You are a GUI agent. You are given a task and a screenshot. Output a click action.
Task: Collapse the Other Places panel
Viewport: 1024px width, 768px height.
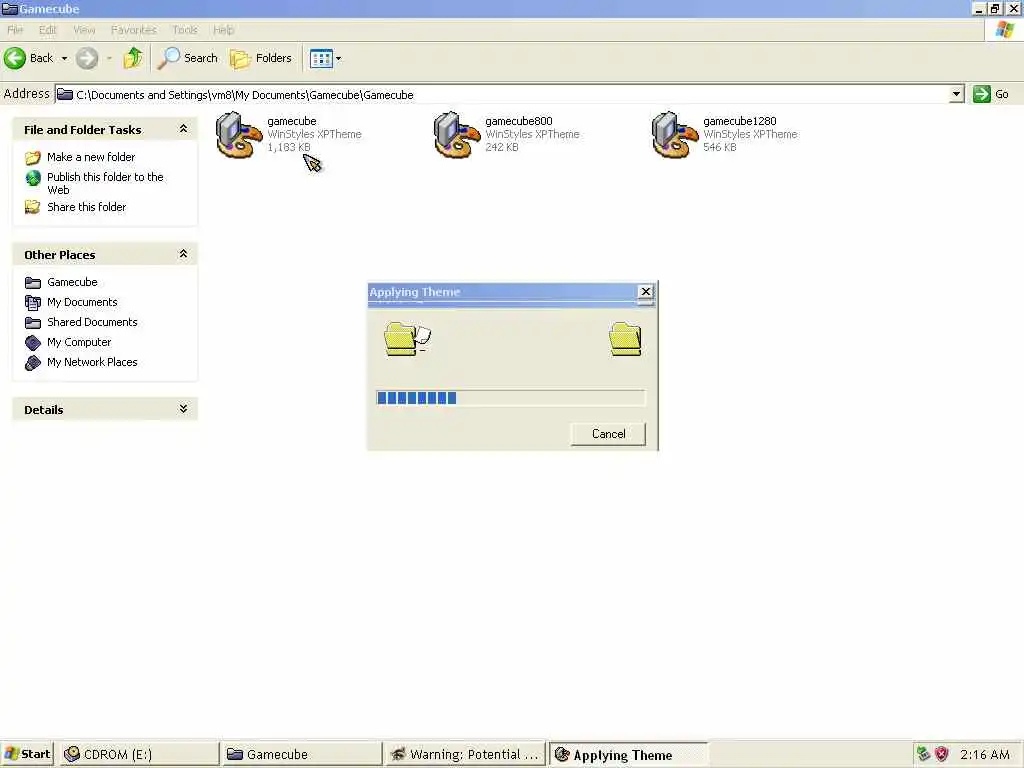(x=184, y=254)
